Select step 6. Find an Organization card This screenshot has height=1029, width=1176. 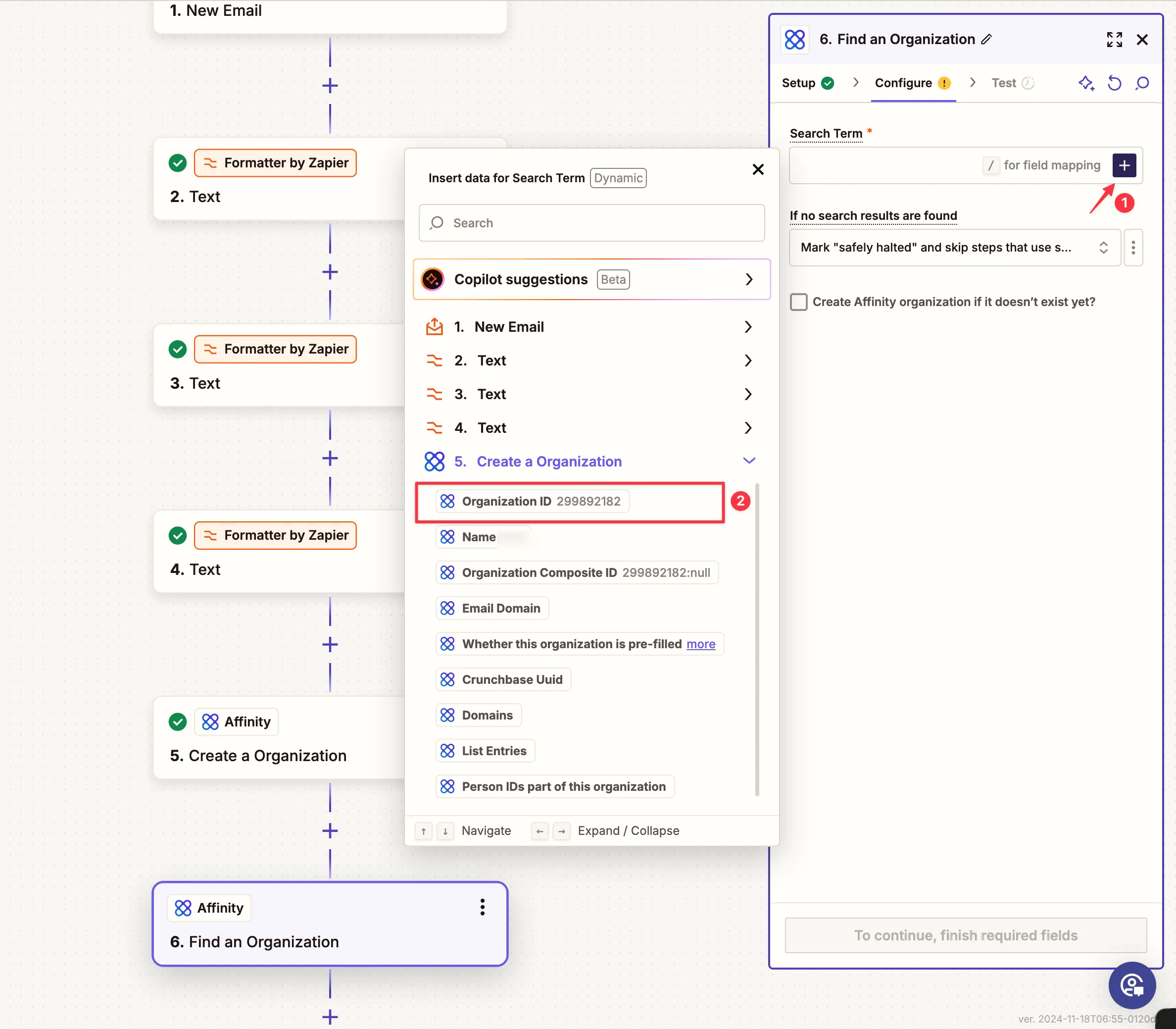[x=330, y=924]
